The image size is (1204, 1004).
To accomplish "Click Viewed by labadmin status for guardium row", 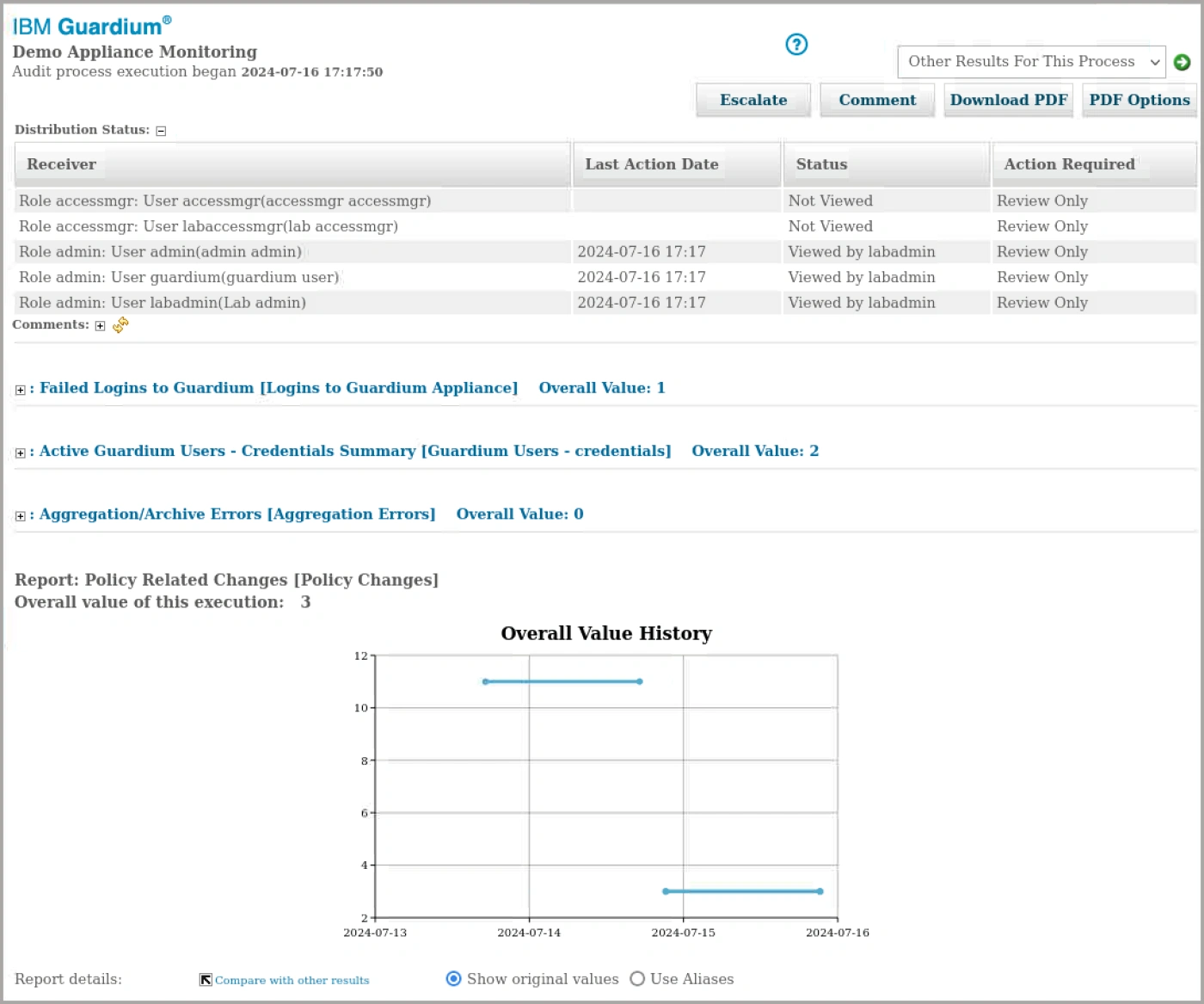I will tap(862, 277).
